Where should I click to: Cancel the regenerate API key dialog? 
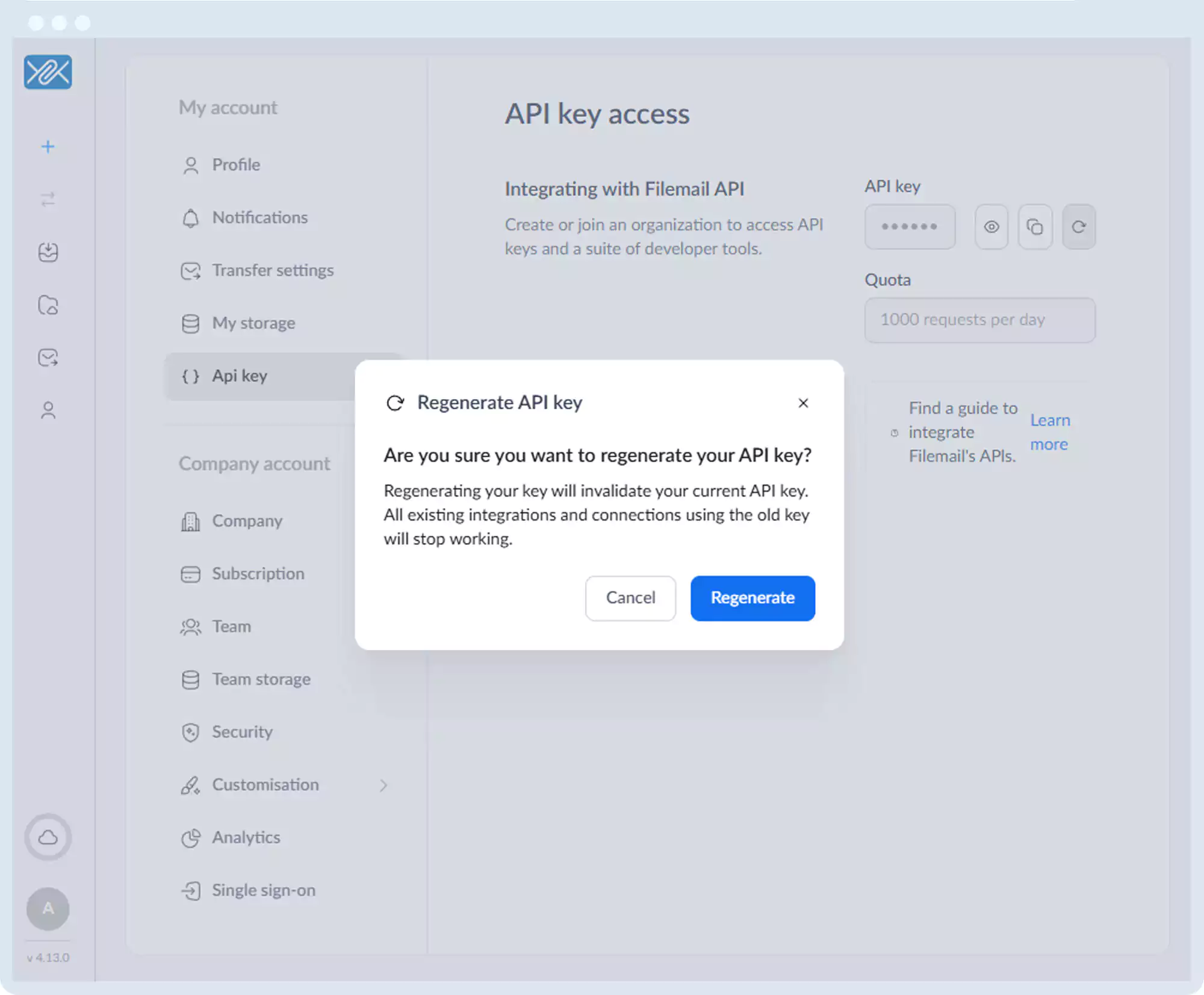click(630, 598)
